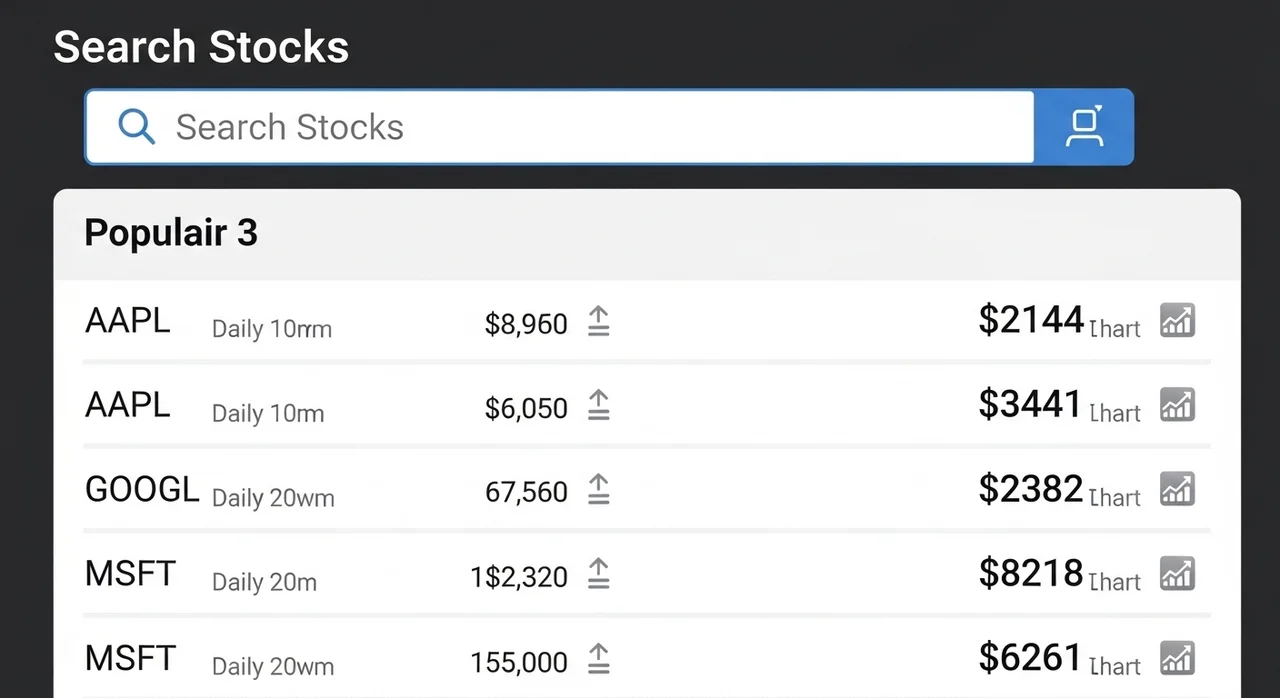This screenshot has width=1280, height=698.
Task: Click the magnifying glass search icon
Action: (136, 127)
